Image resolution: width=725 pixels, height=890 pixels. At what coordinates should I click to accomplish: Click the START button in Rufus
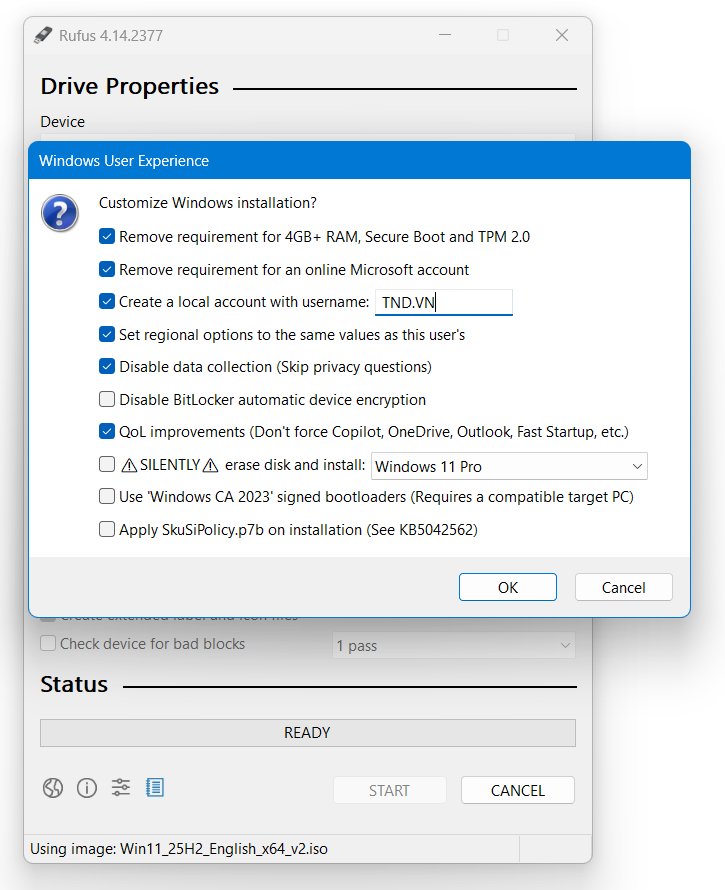click(389, 790)
